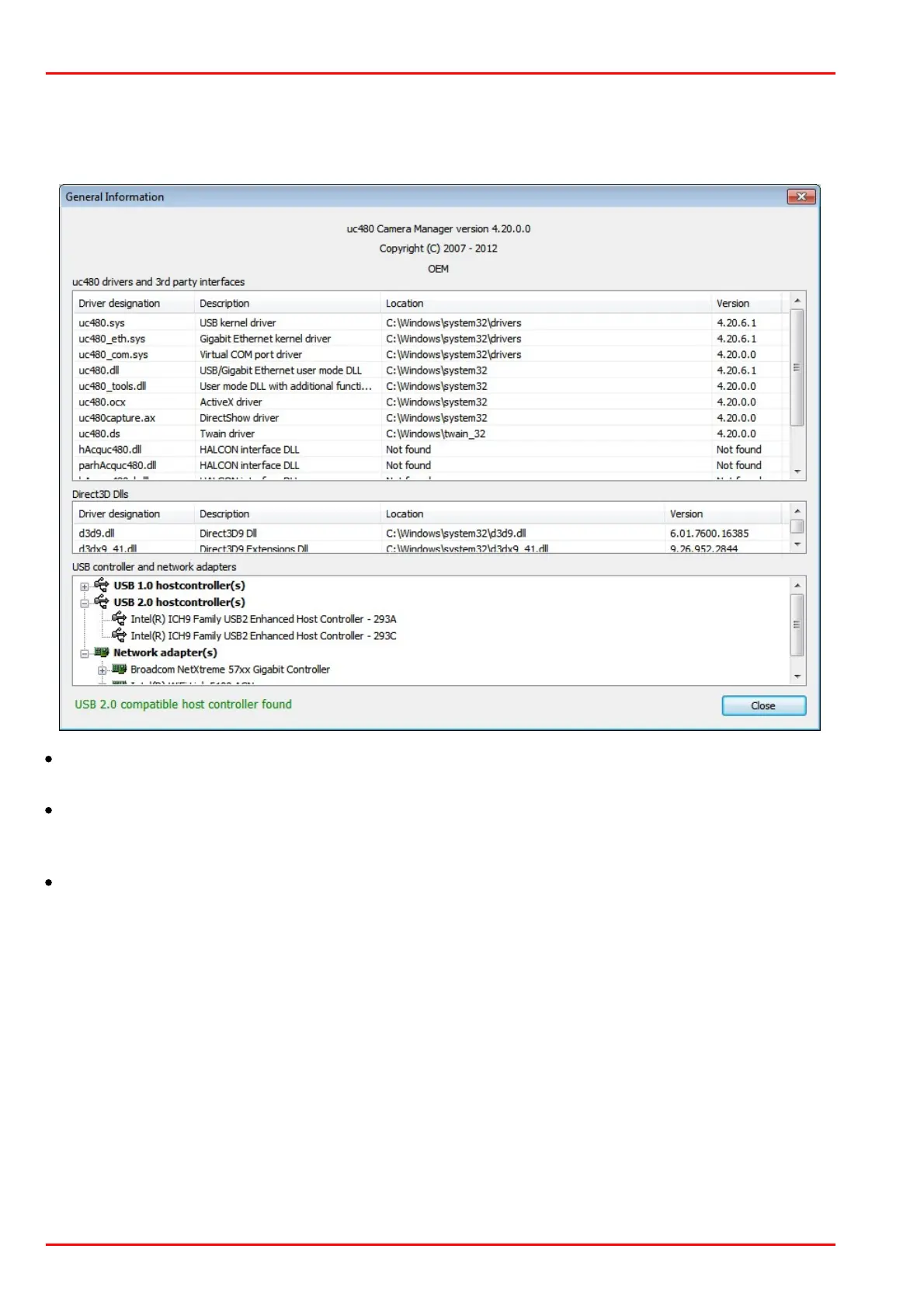Screen dimensions: 924x1308
Task: Click the drivers list scrollbar thumb
Action: tap(797, 367)
